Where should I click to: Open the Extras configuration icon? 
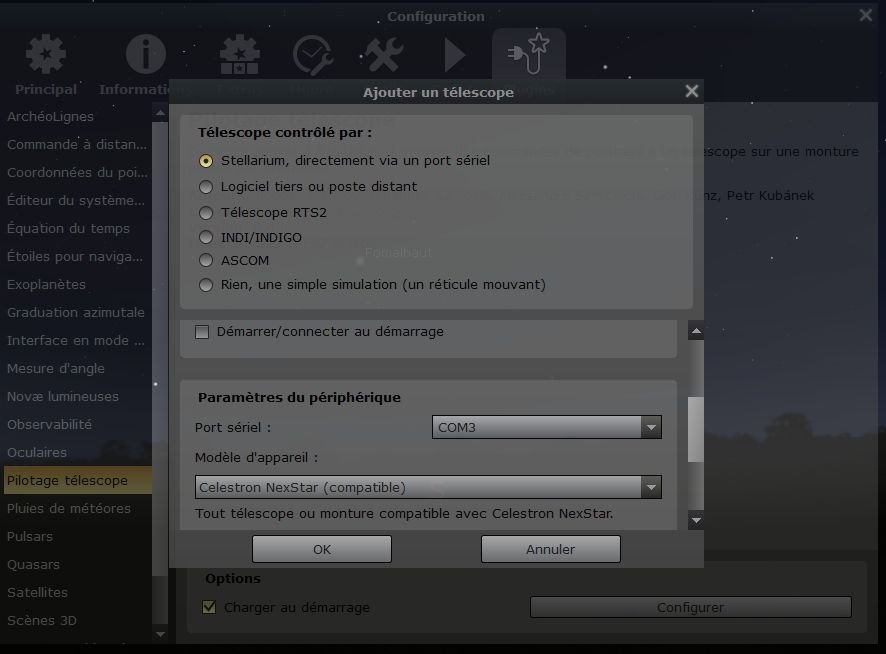point(240,55)
